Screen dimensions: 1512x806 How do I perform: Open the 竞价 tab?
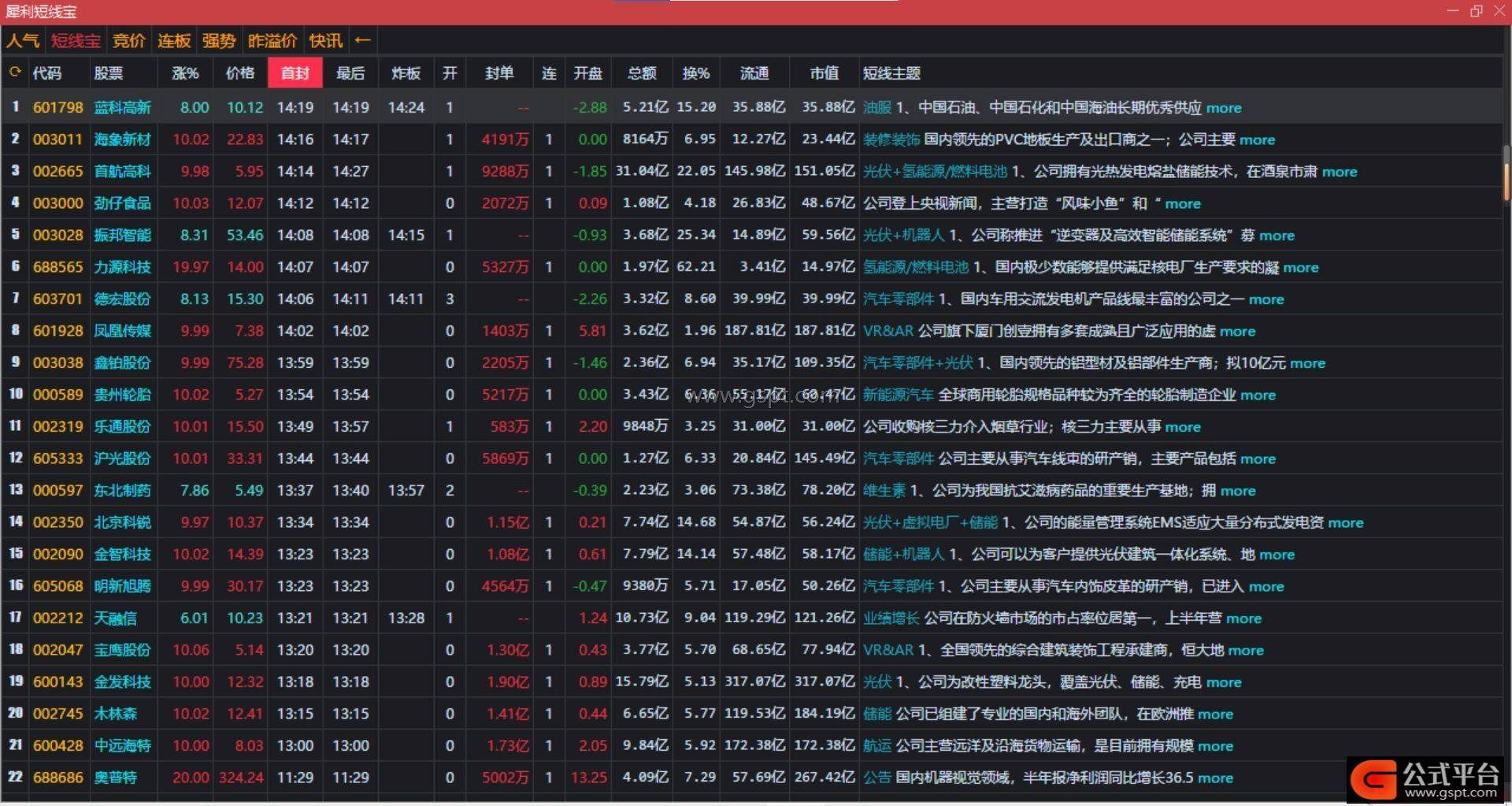click(129, 40)
